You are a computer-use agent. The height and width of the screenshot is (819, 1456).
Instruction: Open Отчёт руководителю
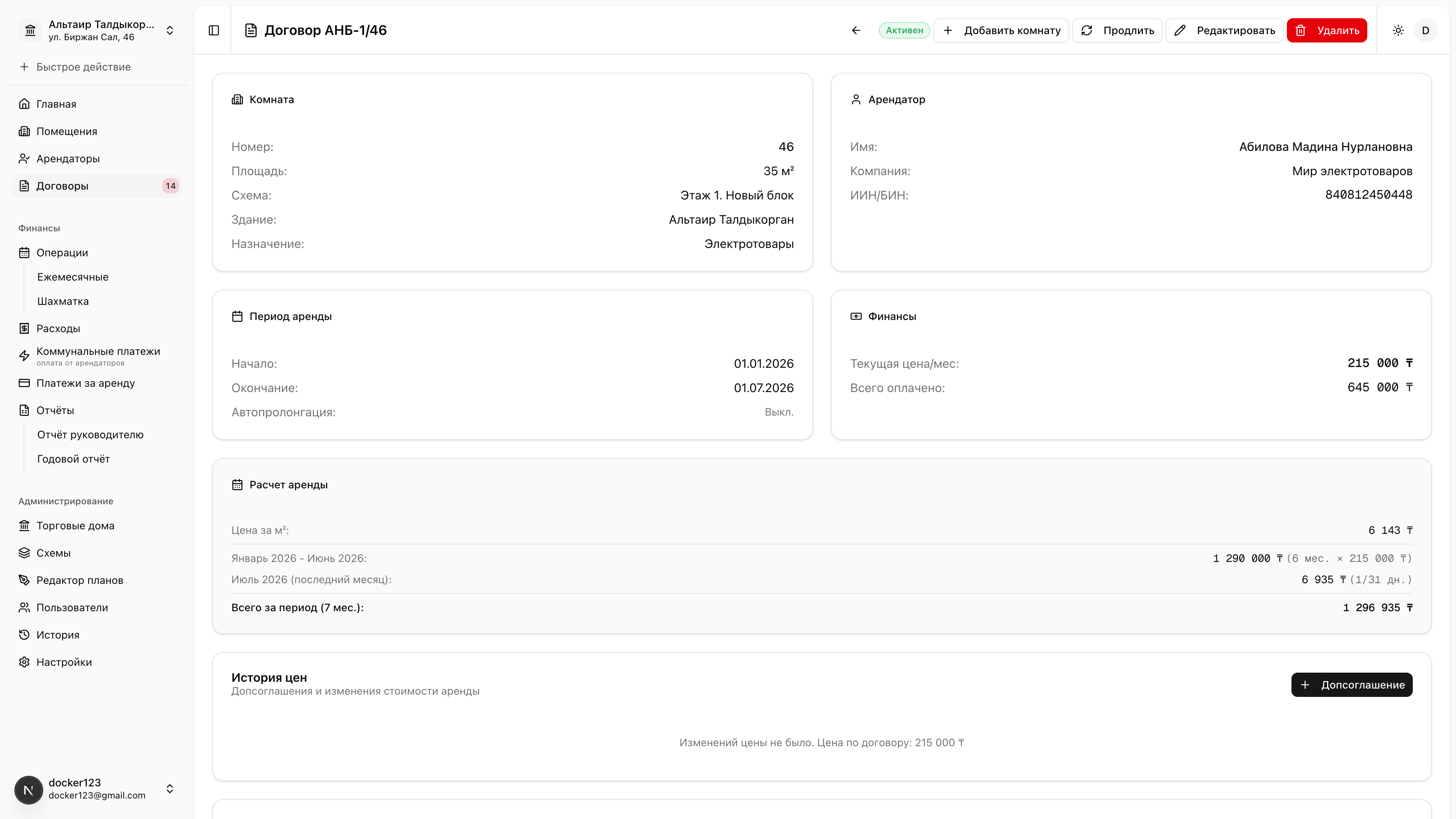[x=91, y=435]
